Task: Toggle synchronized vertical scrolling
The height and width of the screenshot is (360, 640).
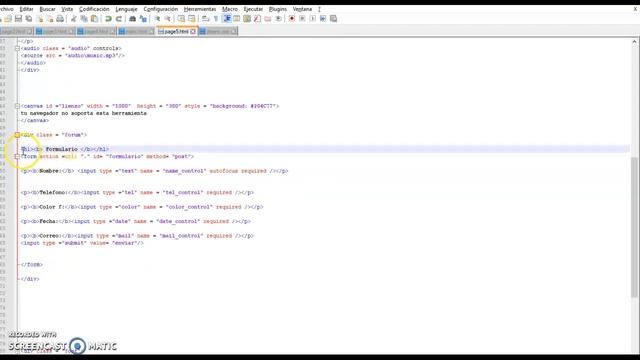Action: pyautogui.click(x=181, y=19)
